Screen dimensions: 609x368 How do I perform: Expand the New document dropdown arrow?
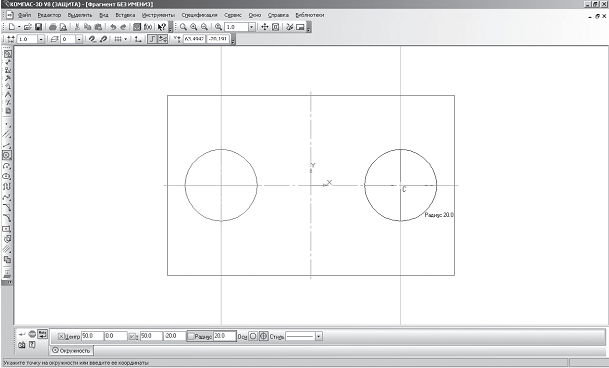coord(19,27)
